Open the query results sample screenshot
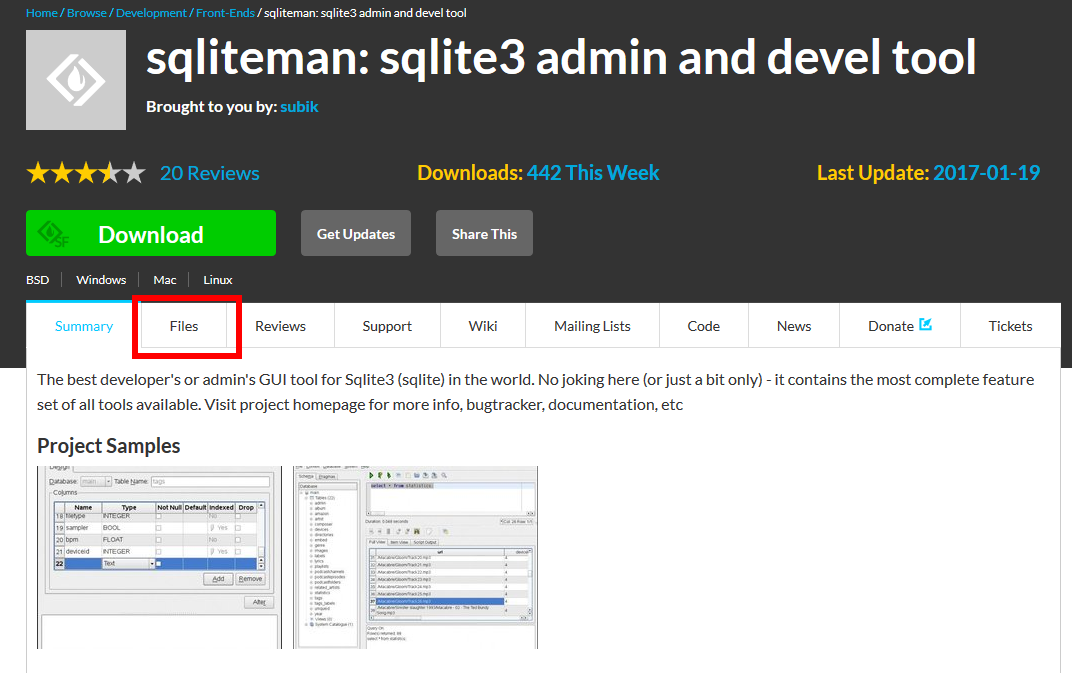The height and width of the screenshot is (673, 1072). coord(415,557)
